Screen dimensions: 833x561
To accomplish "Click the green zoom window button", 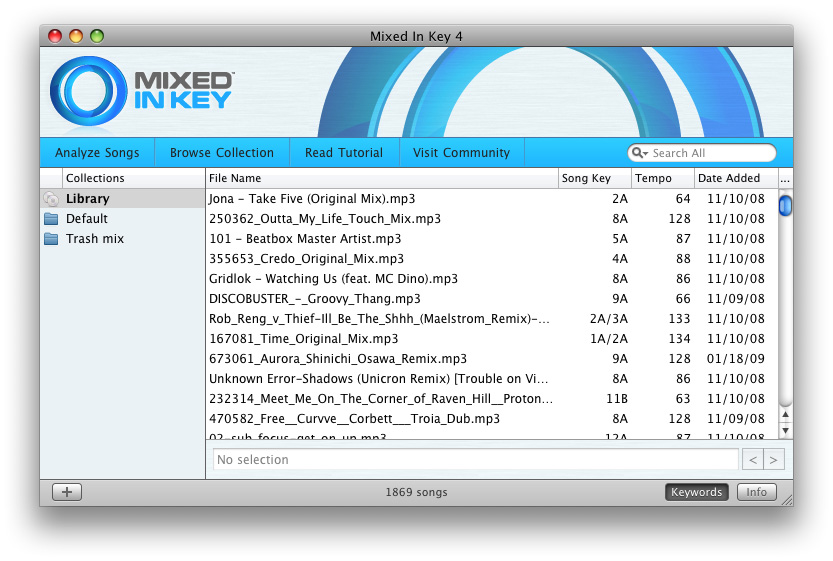I will pos(97,36).
